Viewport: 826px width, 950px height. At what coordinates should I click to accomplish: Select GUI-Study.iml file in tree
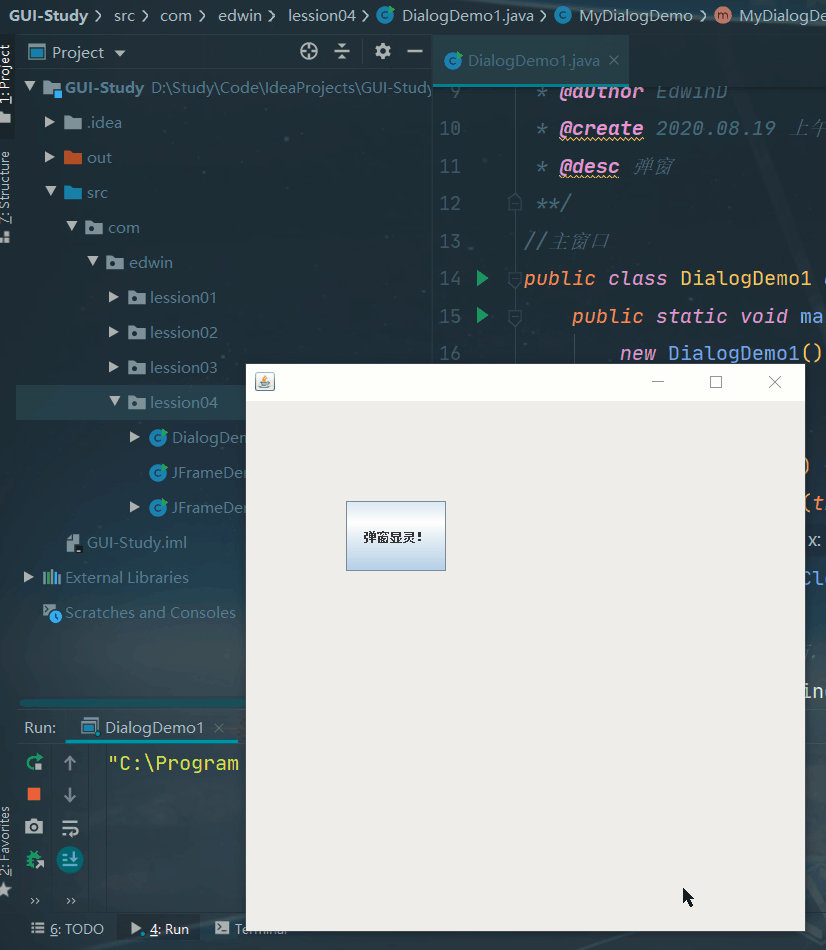(136, 542)
